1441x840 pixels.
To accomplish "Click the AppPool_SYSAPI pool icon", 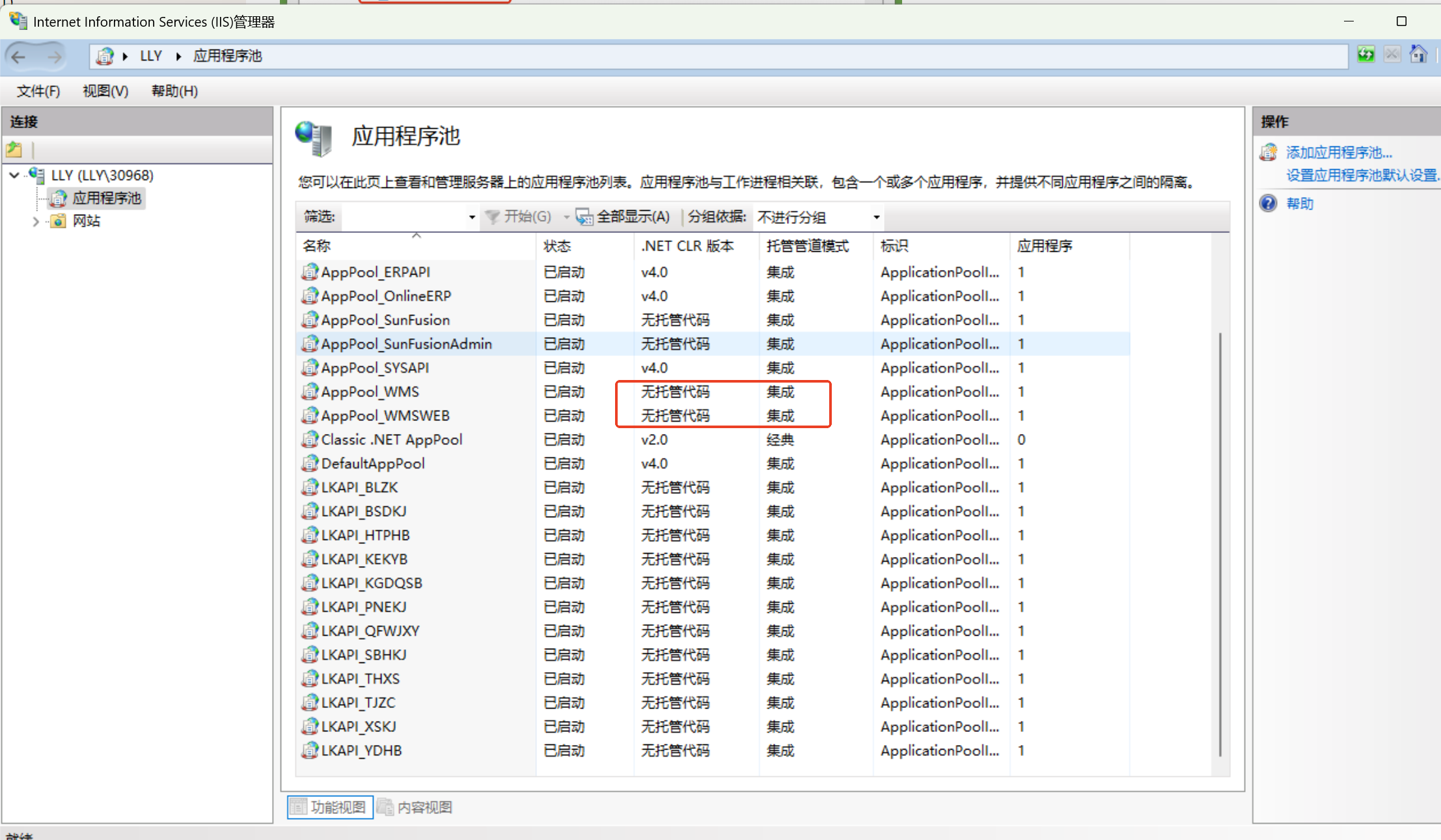I will (310, 367).
